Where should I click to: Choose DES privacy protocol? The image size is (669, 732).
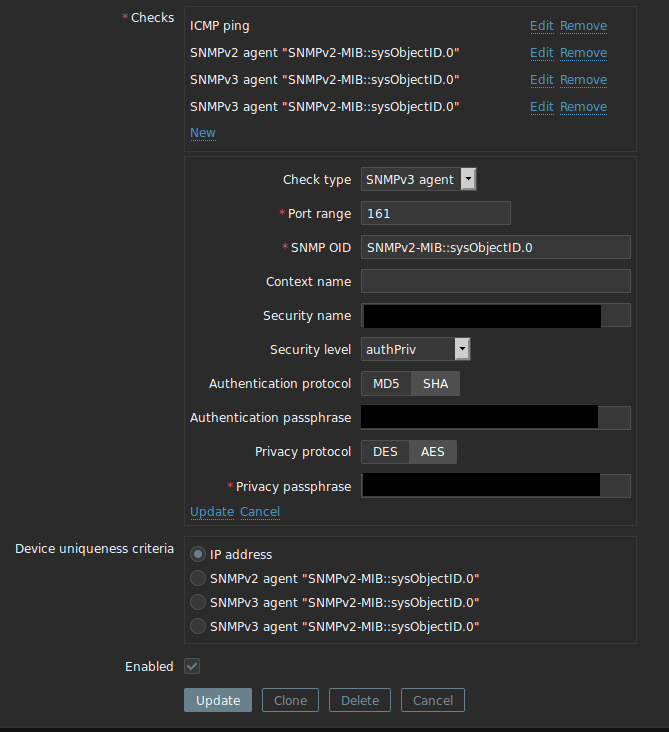click(x=385, y=452)
